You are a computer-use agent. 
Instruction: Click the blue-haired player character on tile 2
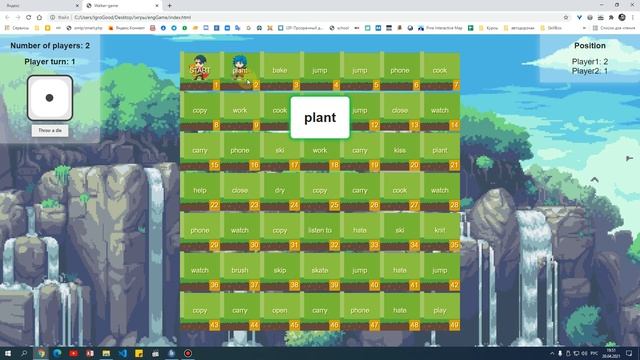tap(240, 67)
